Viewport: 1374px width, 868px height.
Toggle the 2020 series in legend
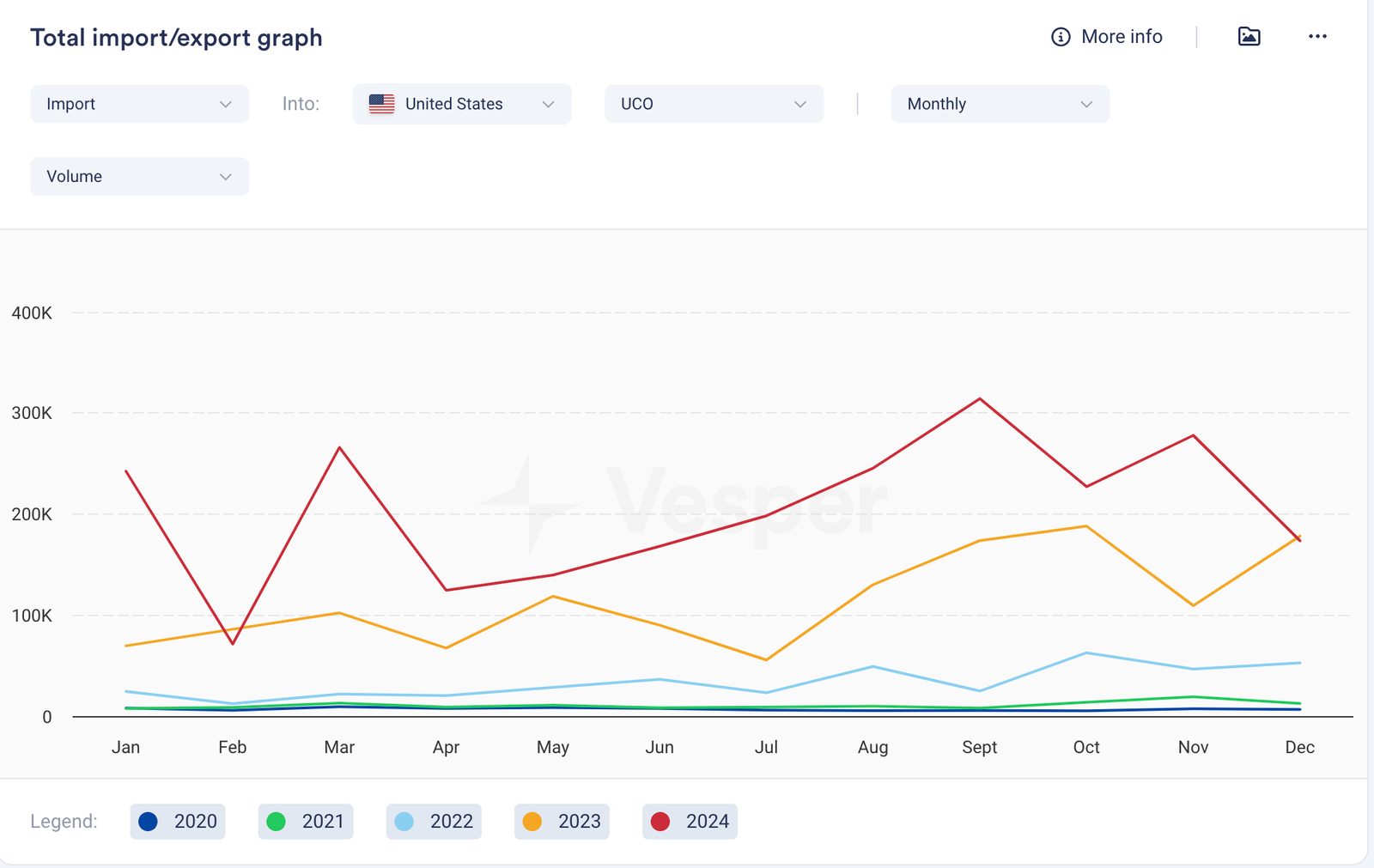(178, 822)
